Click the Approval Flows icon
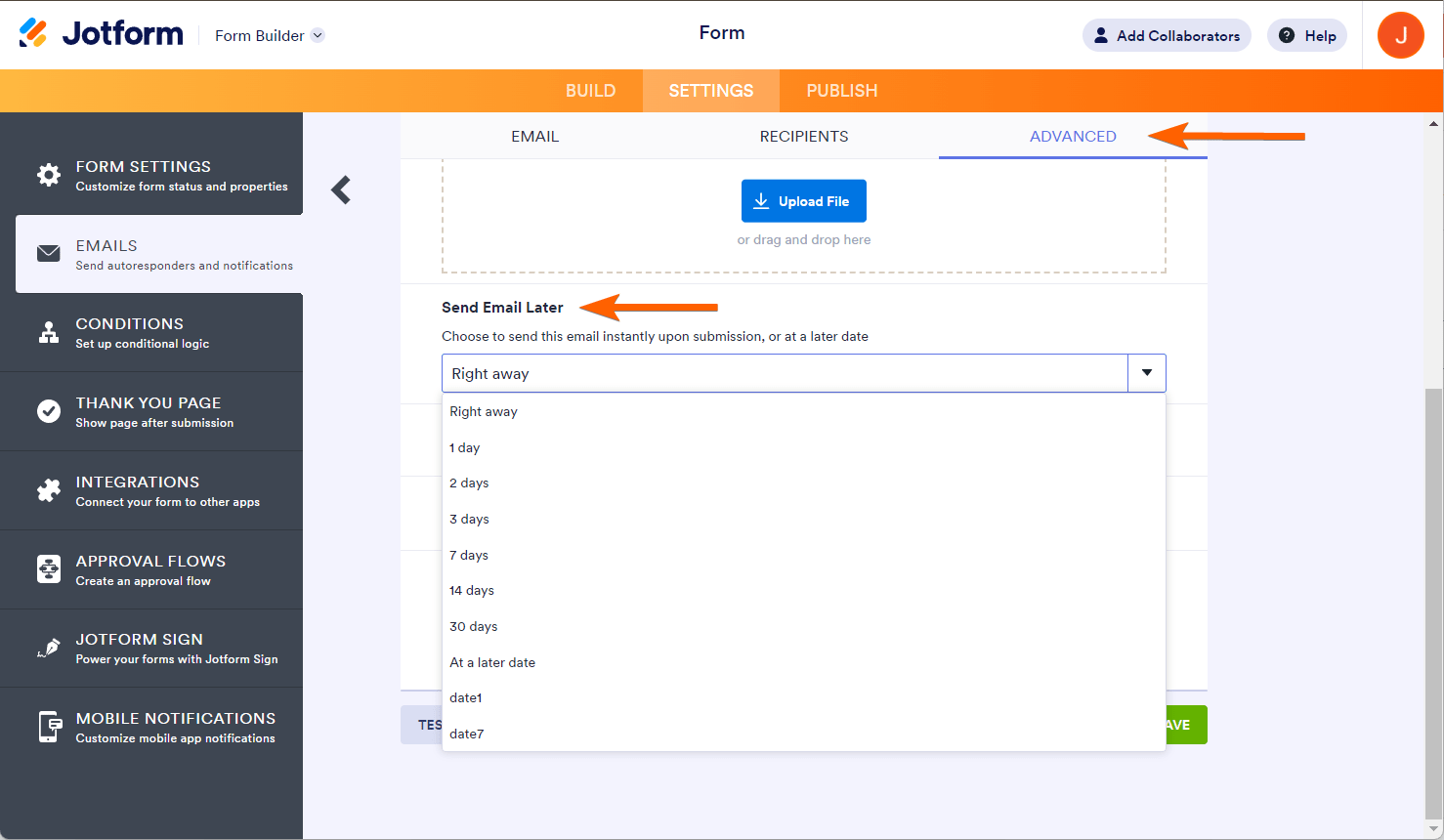 49,569
